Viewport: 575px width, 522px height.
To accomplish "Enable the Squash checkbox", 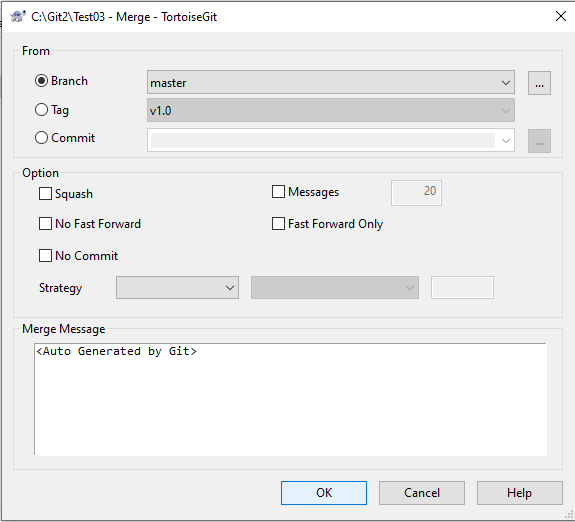I will pyautogui.click(x=45, y=194).
